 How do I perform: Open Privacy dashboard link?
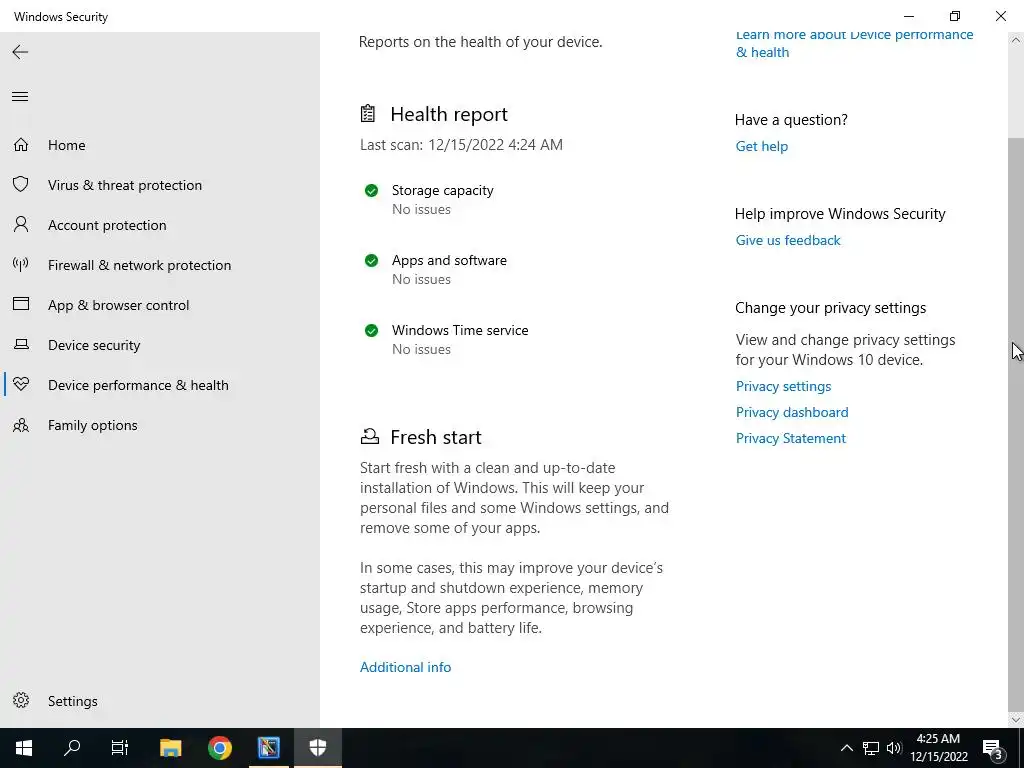click(x=792, y=412)
